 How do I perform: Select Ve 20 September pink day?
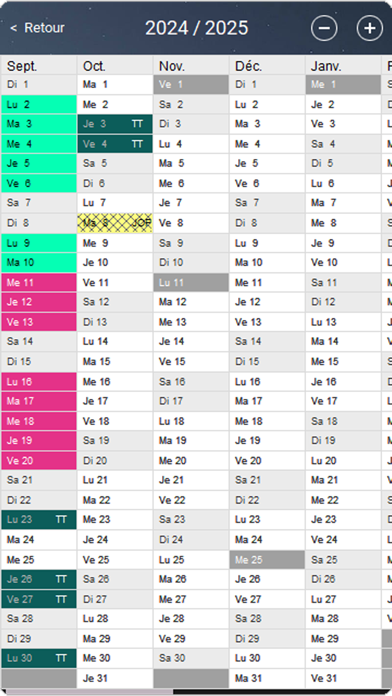click(39, 461)
